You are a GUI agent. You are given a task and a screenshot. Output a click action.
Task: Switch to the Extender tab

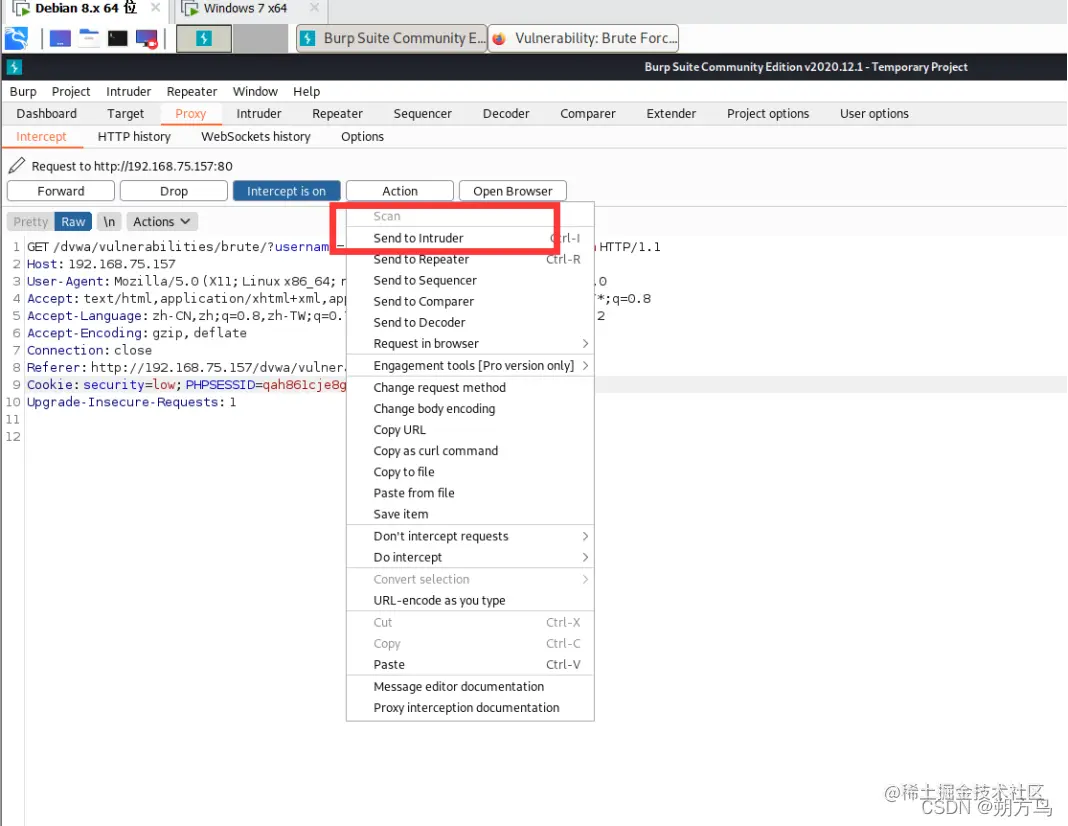[x=671, y=114]
